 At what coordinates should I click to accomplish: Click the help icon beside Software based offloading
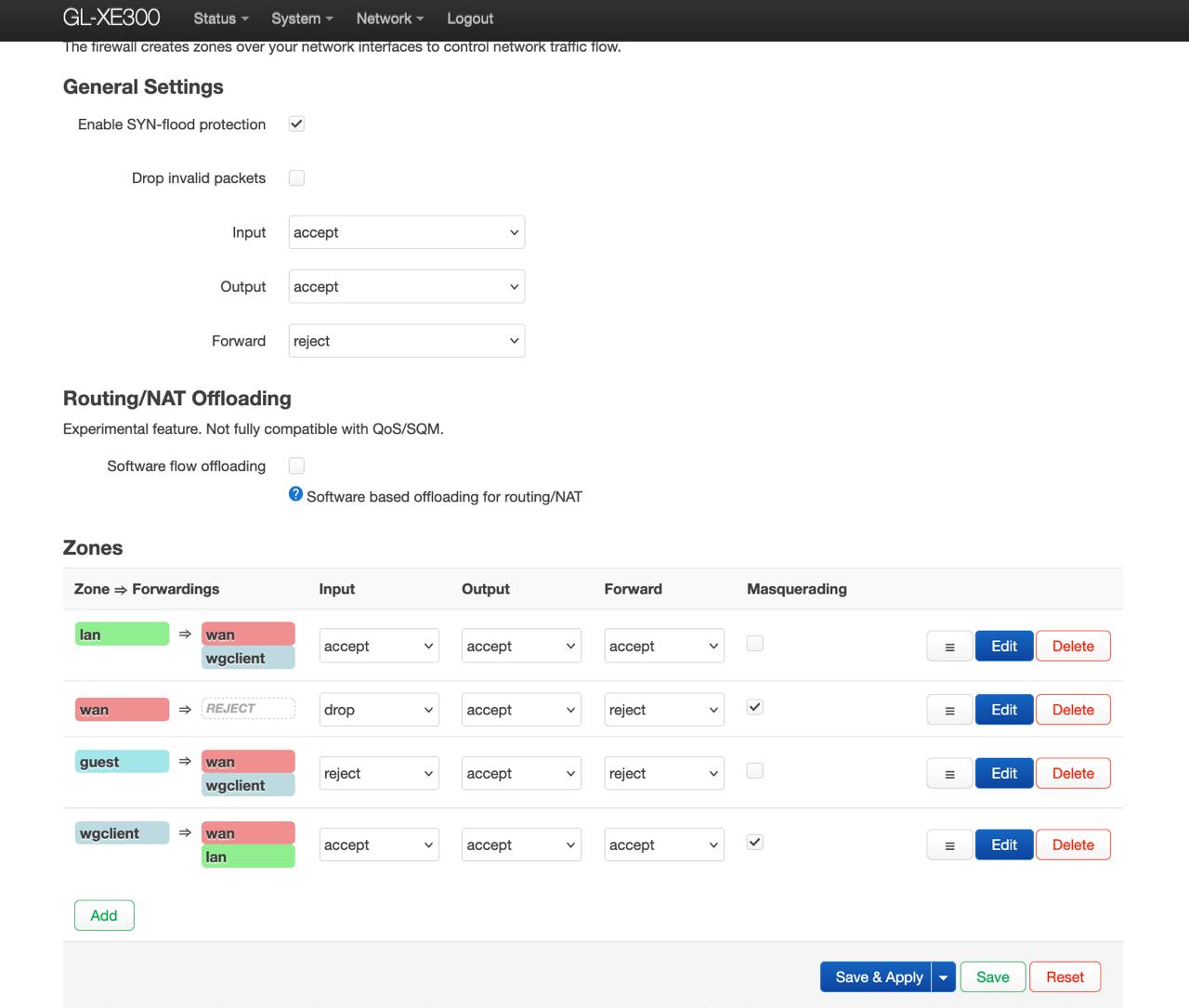click(295, 494)
